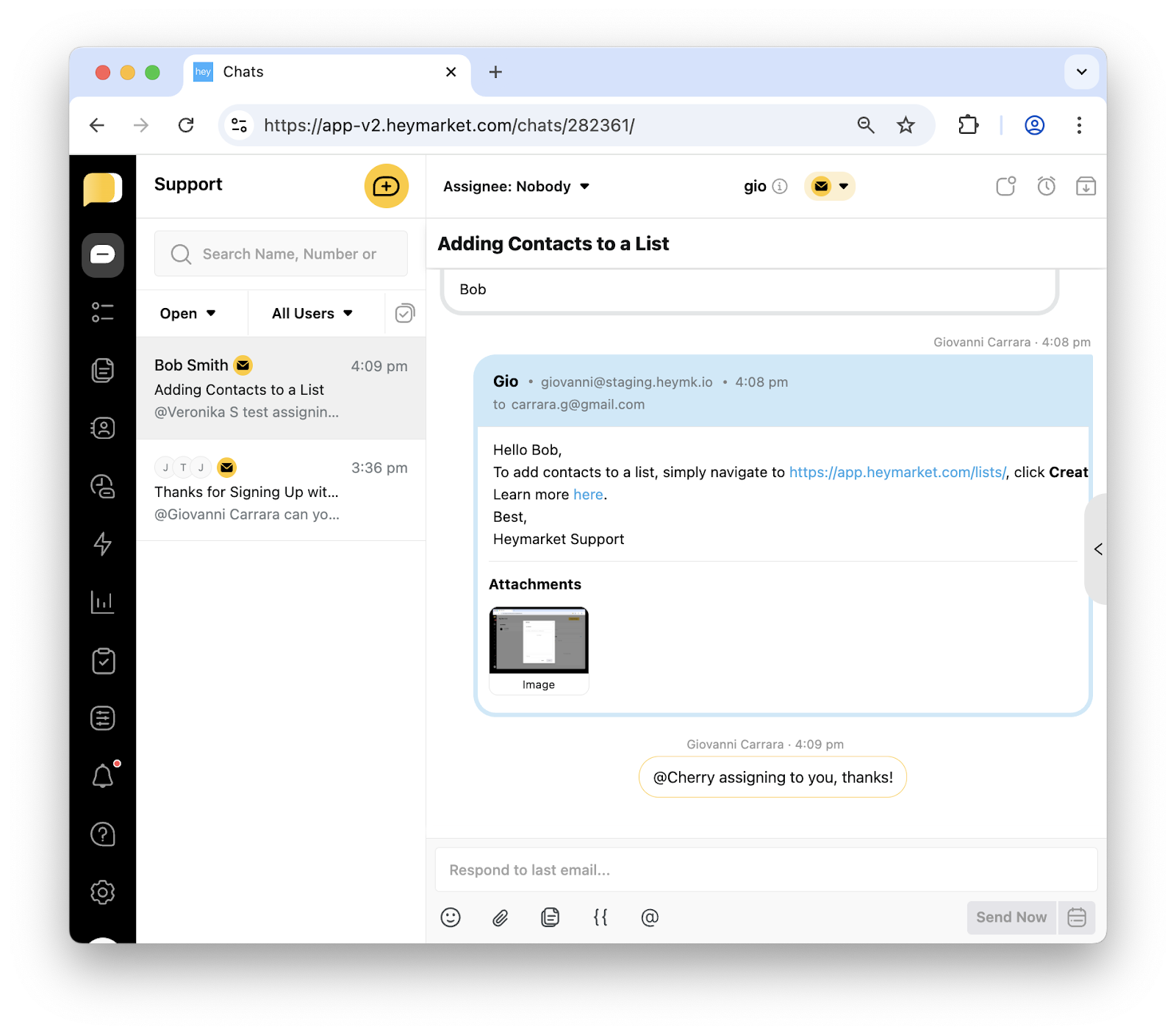Click the @Cherry assigning to you comment

point(772,777)
